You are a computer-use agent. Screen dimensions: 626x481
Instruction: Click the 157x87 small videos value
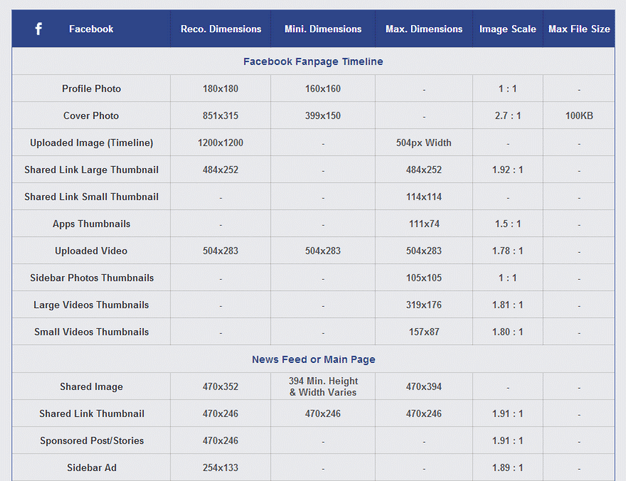click(x=424, y=332)
